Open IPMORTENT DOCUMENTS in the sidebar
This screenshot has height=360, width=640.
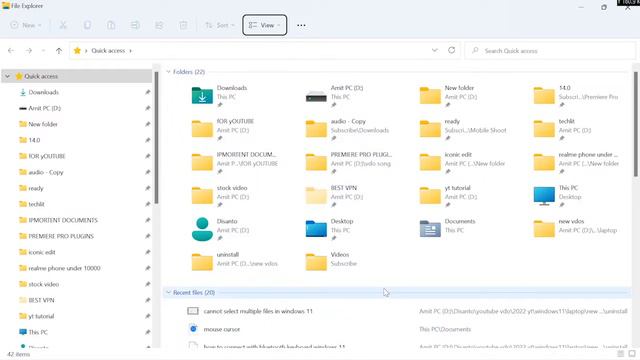point(63,220)
